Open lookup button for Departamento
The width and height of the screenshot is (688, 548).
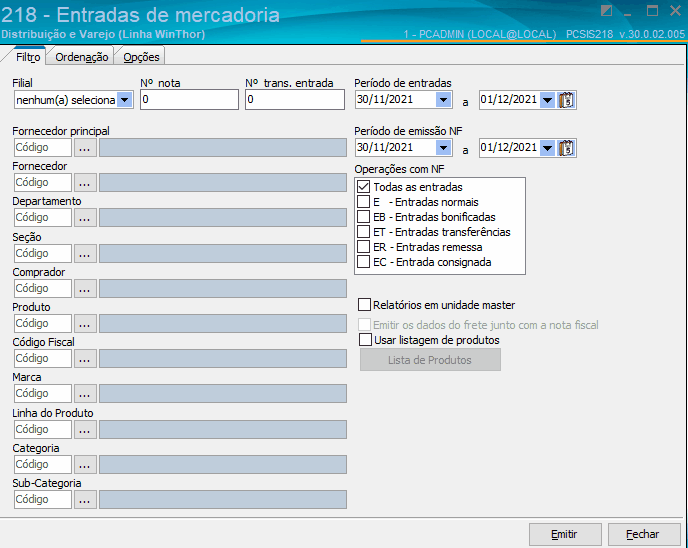85,218
